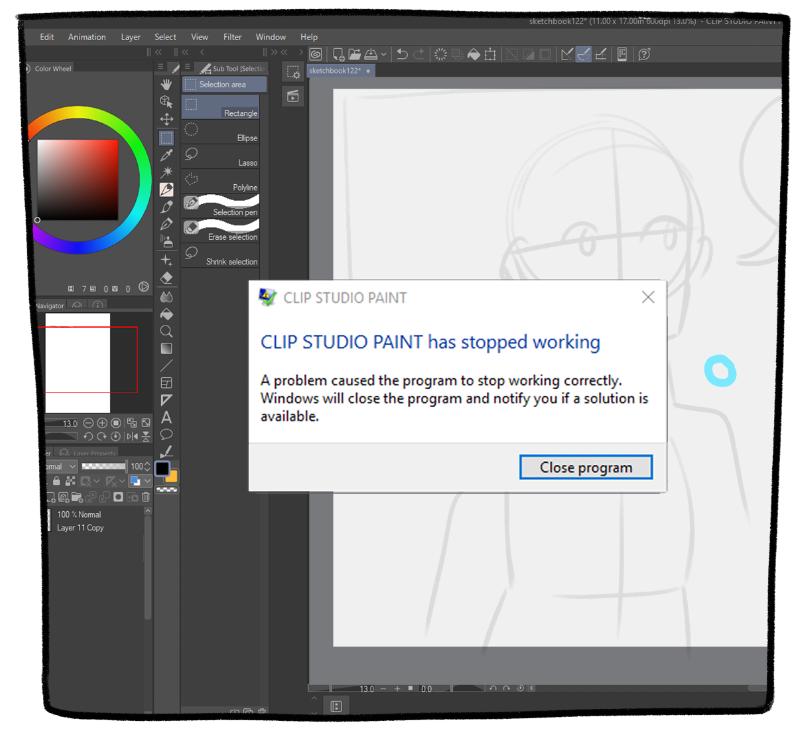Screen dimensions: 800x734
Task: Open Edit menu
Action: [46, 37]
